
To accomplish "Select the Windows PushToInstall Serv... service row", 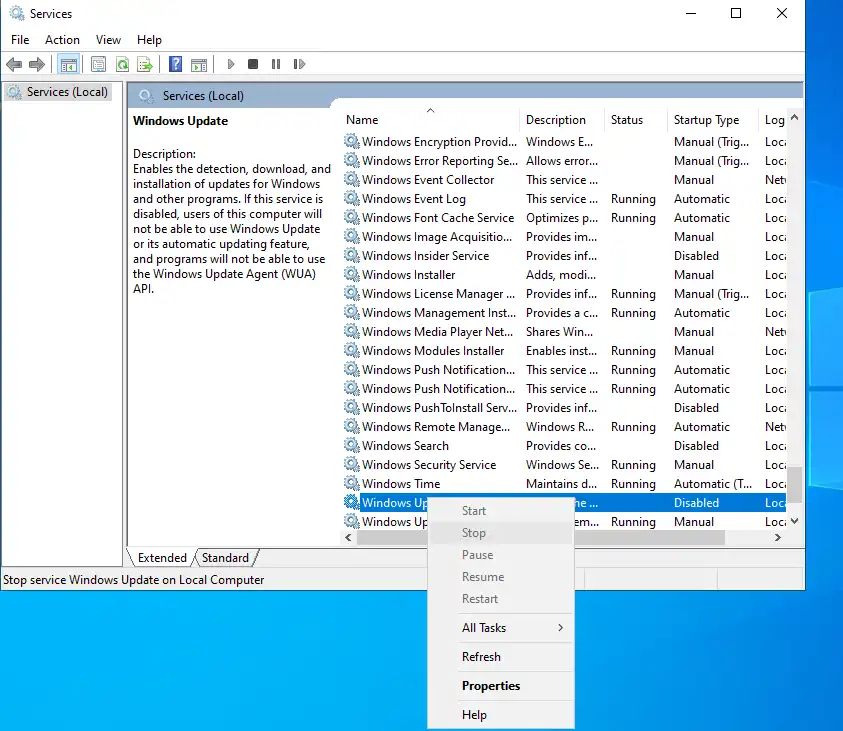I will (565, 408).
